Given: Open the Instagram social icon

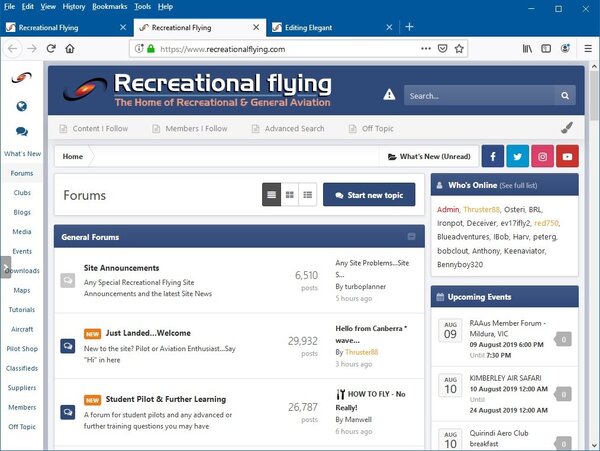Looking at the screenshot, I should [543, 157].
